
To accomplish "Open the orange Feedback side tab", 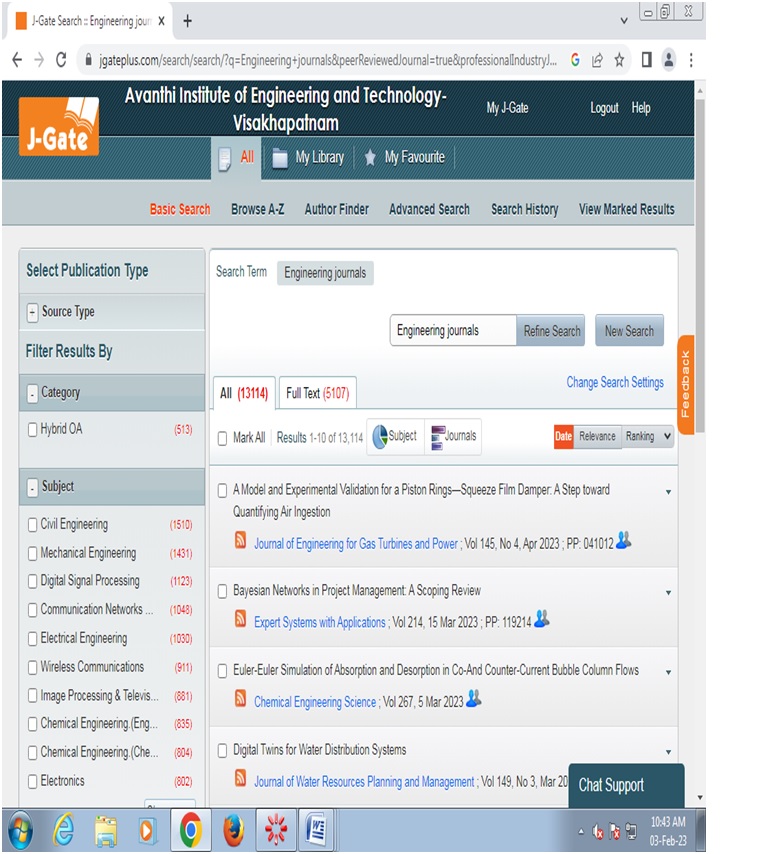I will pos(686,385).
